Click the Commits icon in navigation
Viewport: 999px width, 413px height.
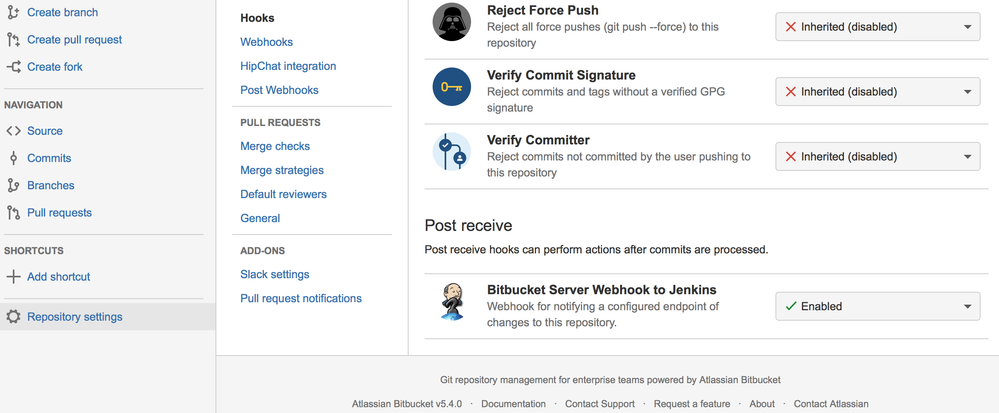point(13,158)
